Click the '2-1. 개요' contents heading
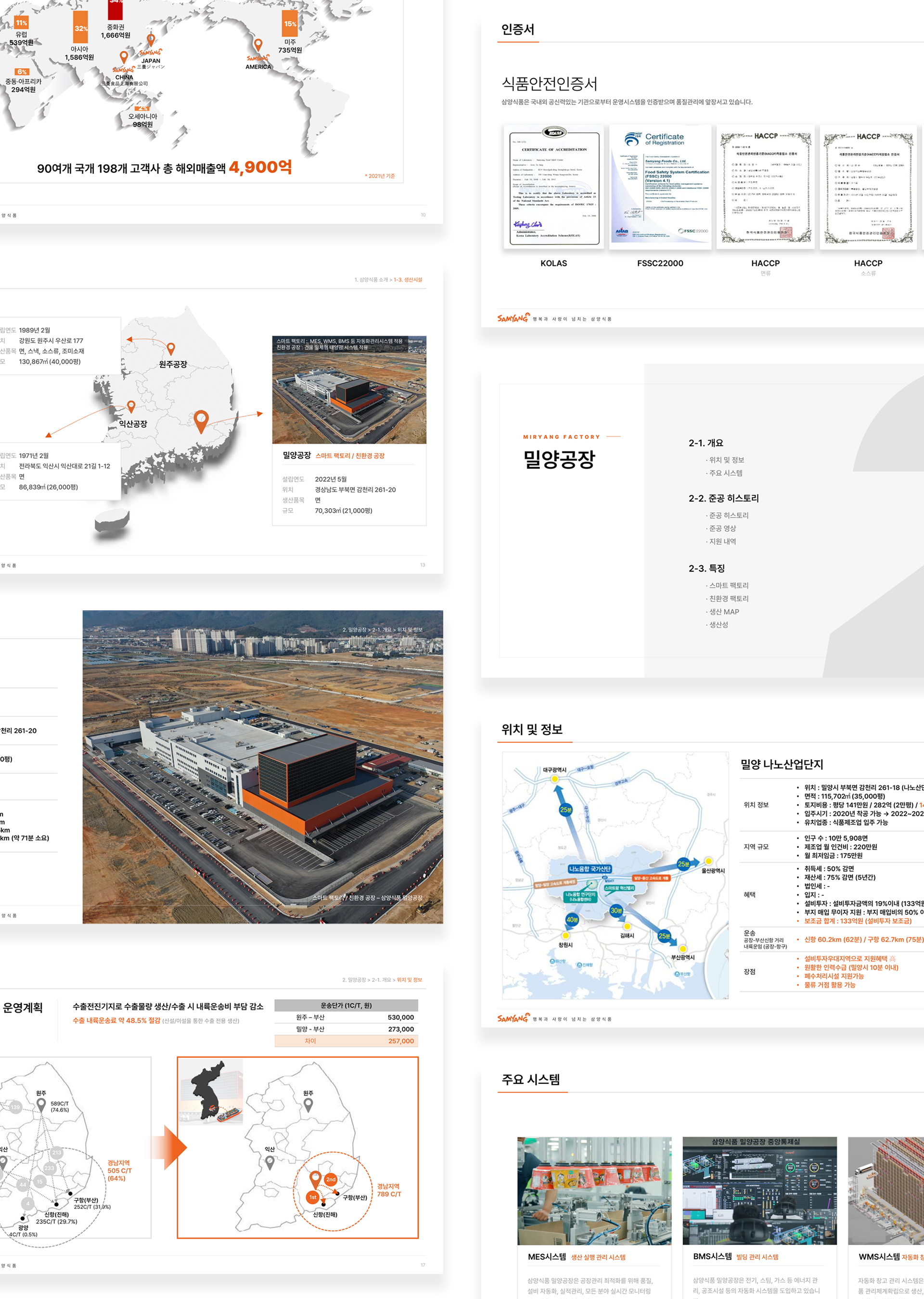Screen dimensions: 924x1299 point(706,443)
